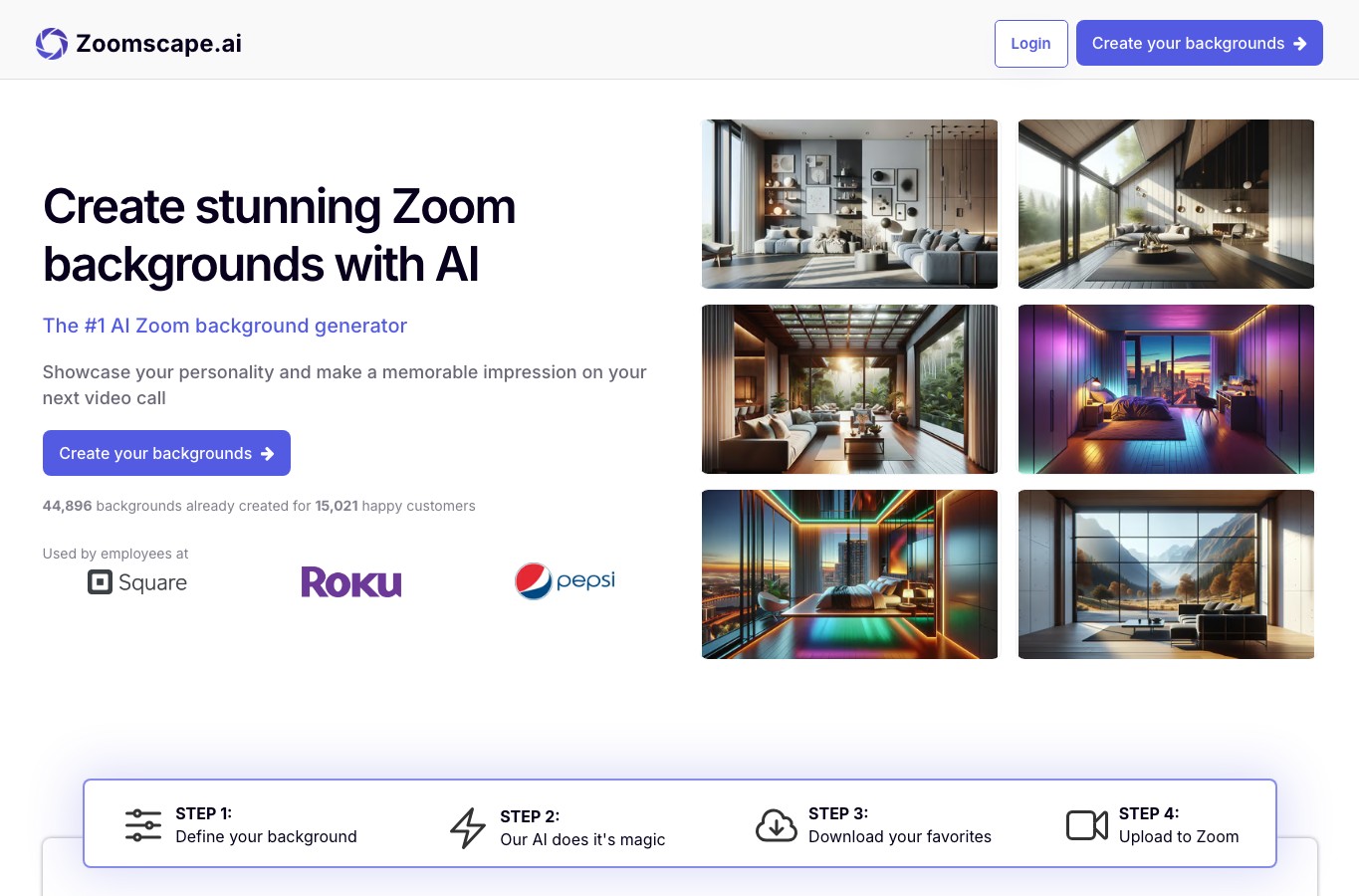
Task: Click header Create your backgrounds button
Action: [x=1199, y=43]
